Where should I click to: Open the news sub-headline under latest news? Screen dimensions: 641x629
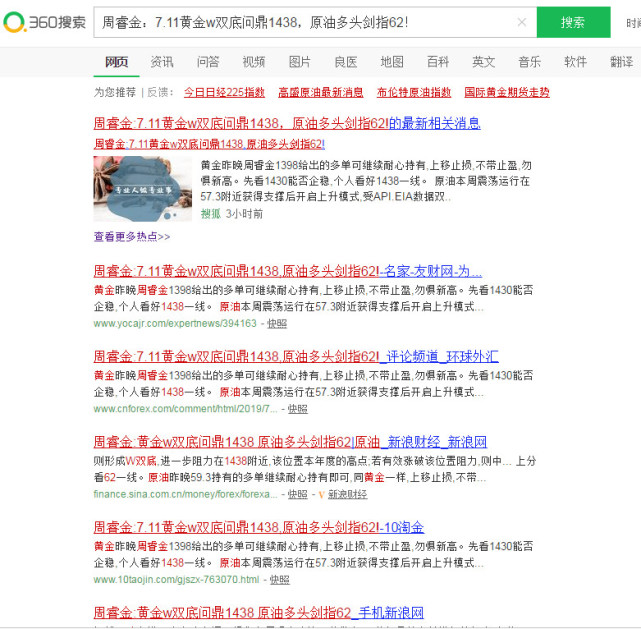coord(209,144)
